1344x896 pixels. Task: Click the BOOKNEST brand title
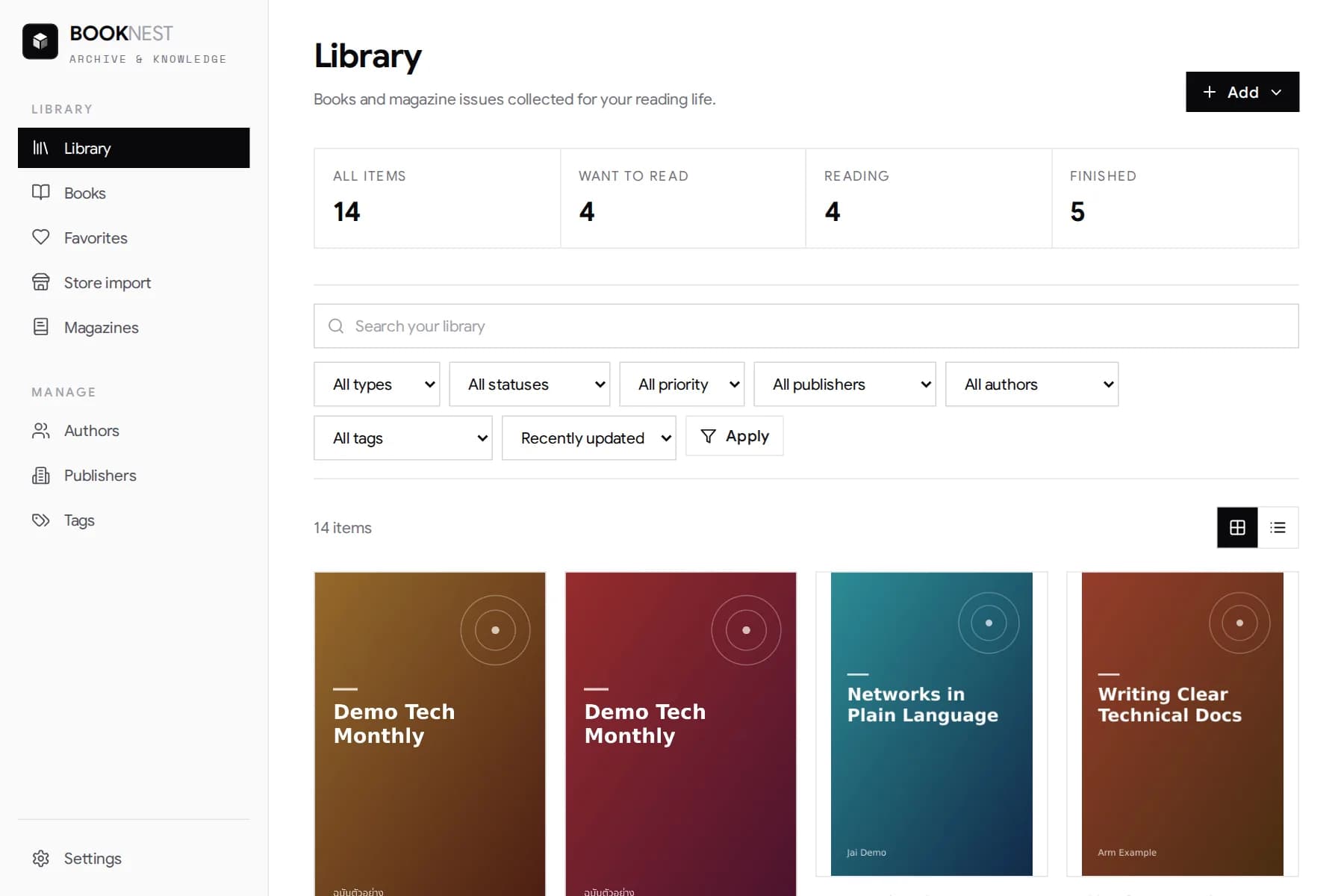click(121, 34)
